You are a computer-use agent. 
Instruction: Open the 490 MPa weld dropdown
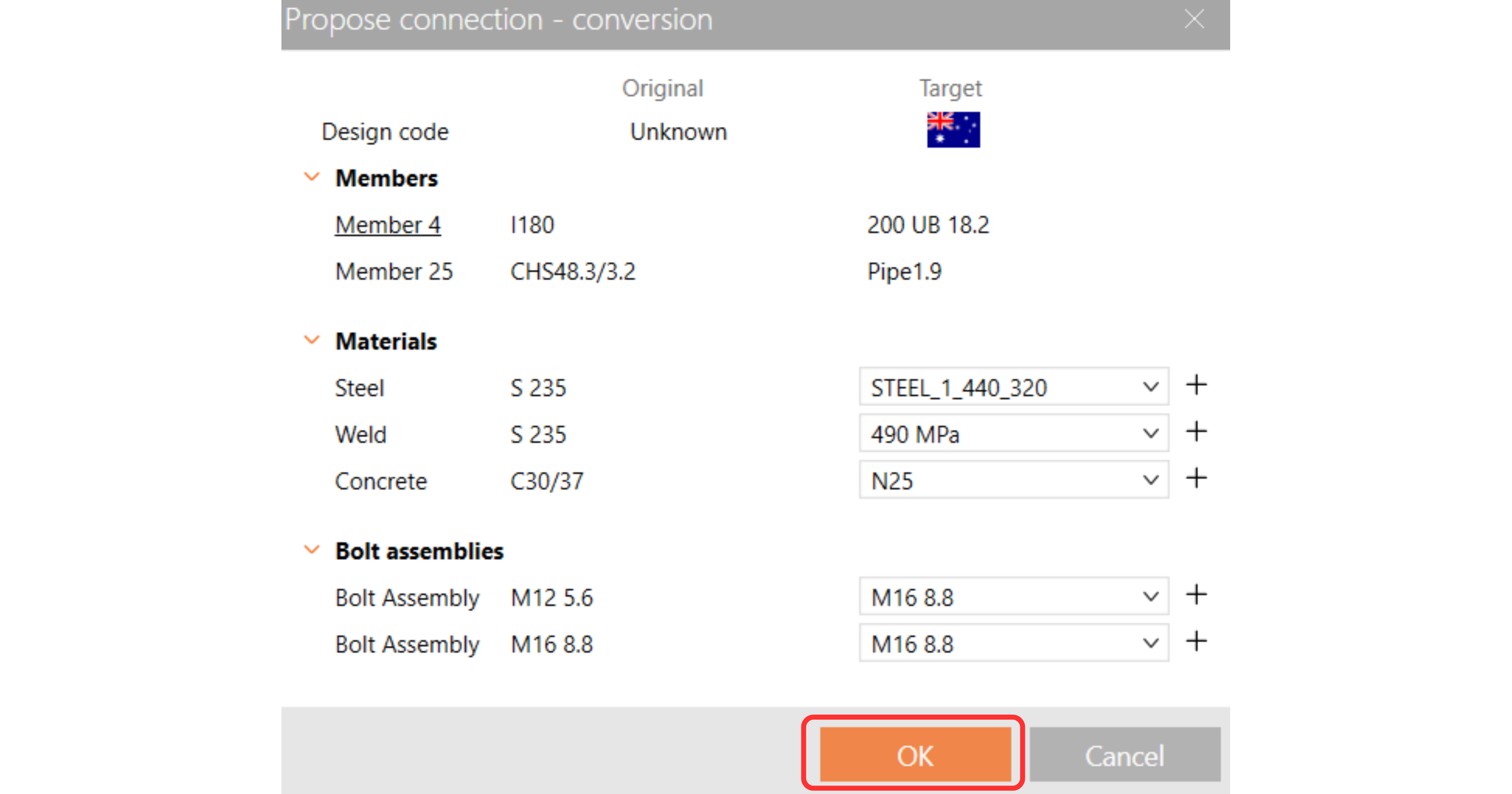point(1013,434)
